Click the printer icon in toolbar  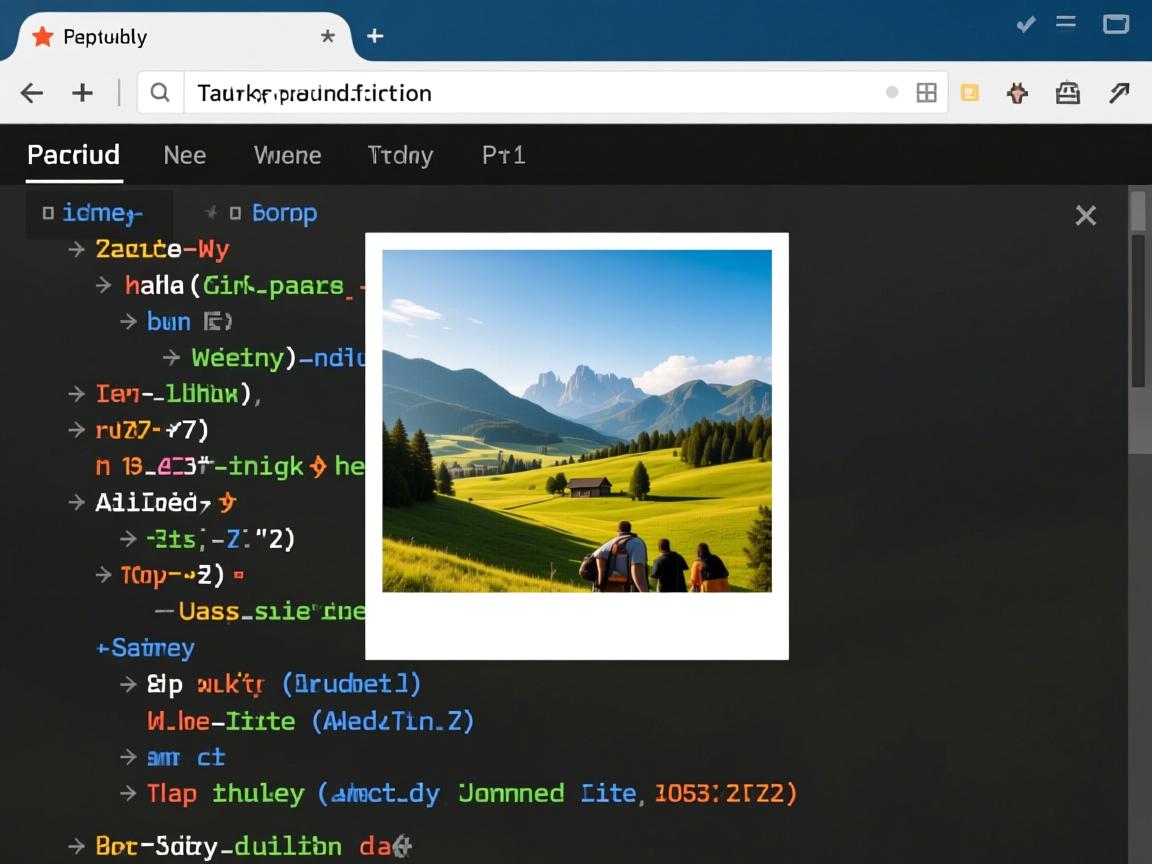1068,93
